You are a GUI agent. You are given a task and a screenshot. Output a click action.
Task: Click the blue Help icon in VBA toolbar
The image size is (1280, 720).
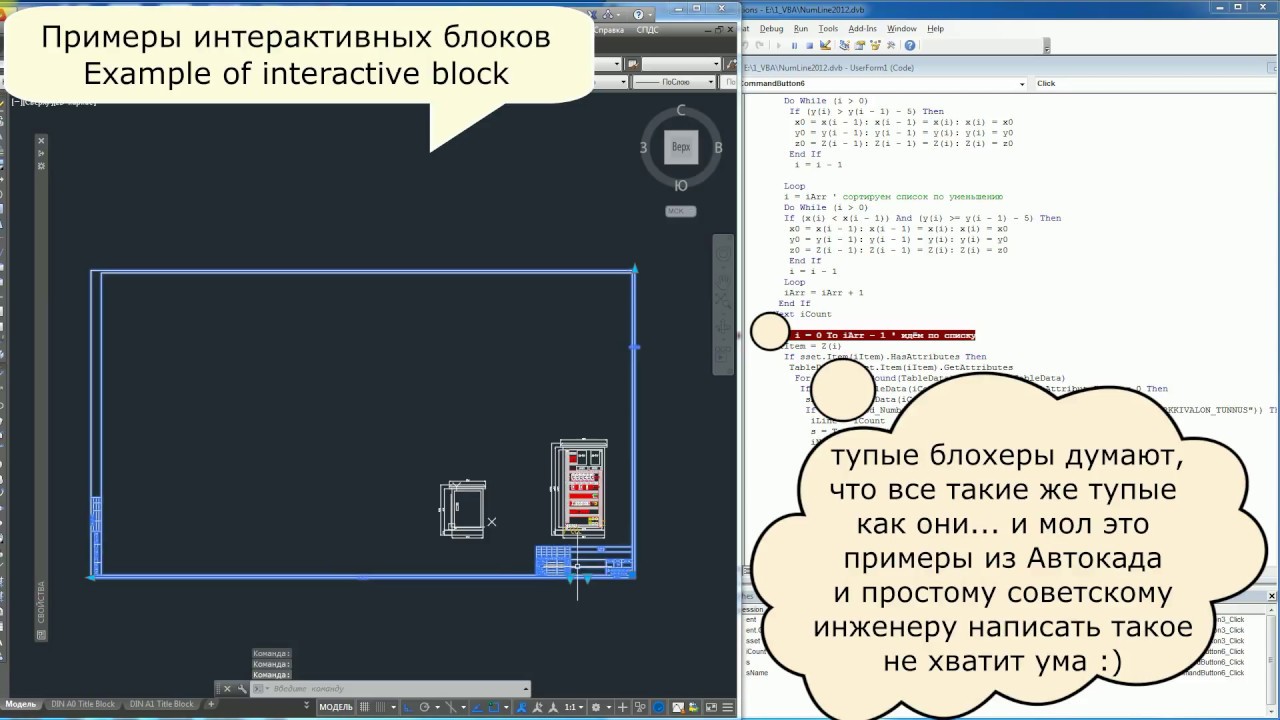click(910, 45)
